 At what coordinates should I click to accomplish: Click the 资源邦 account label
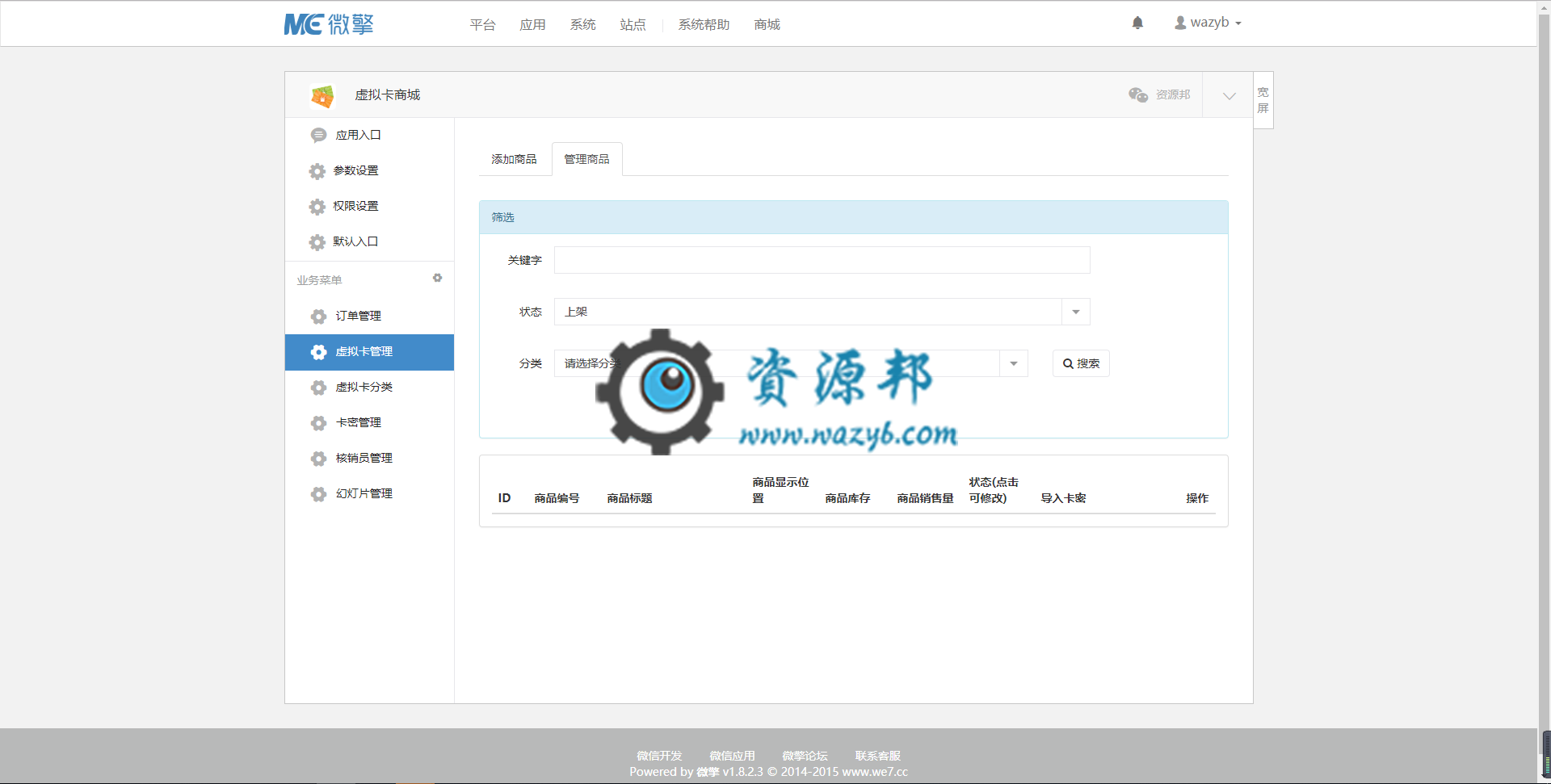pos(1173,94)
